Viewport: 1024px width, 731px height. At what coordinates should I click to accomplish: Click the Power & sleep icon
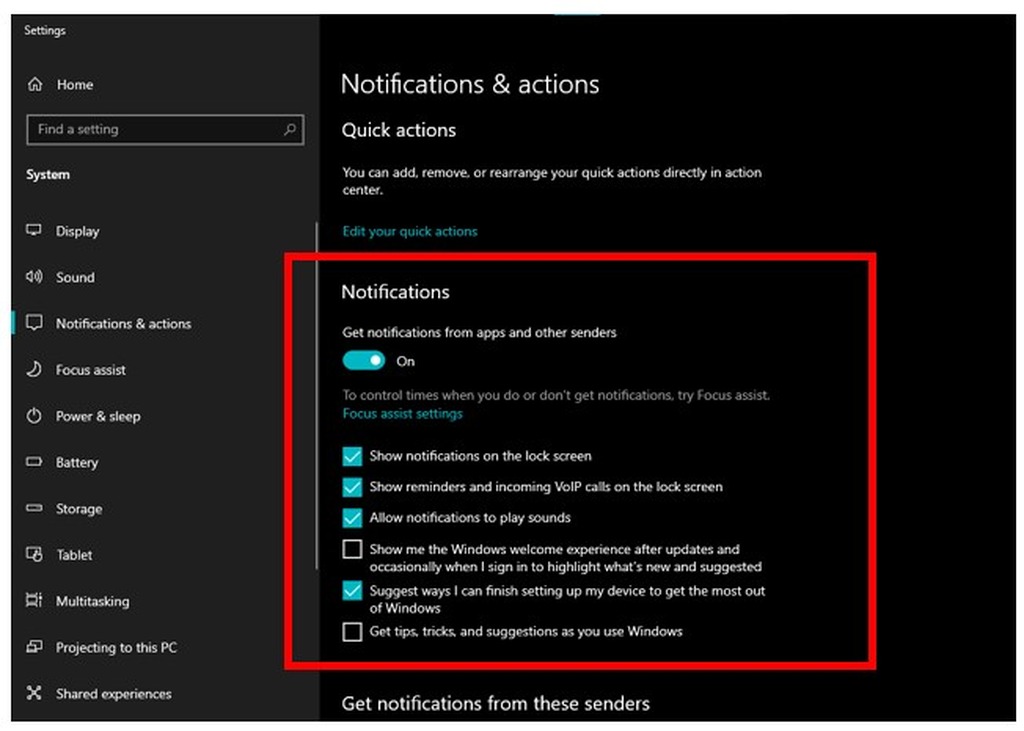point(34,415)
